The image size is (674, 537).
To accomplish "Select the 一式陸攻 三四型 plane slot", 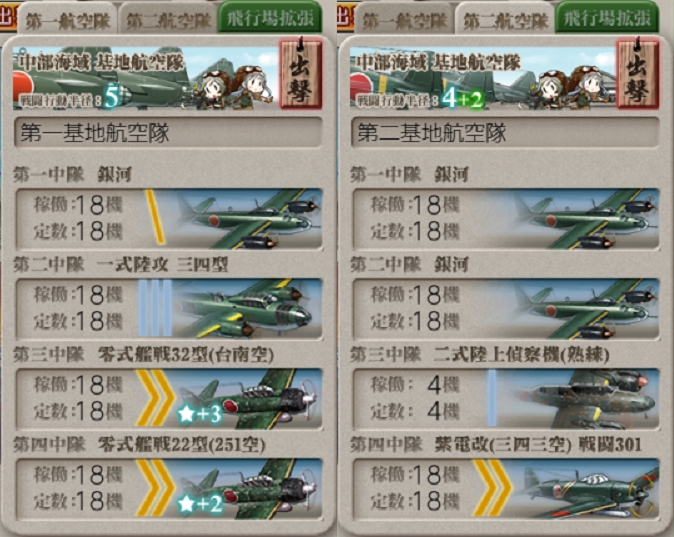I will coord(169,309).
